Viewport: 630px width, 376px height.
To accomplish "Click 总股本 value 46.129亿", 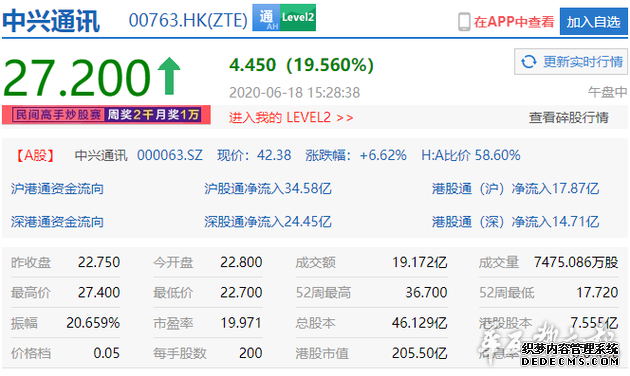I will [x=419, y=323].
